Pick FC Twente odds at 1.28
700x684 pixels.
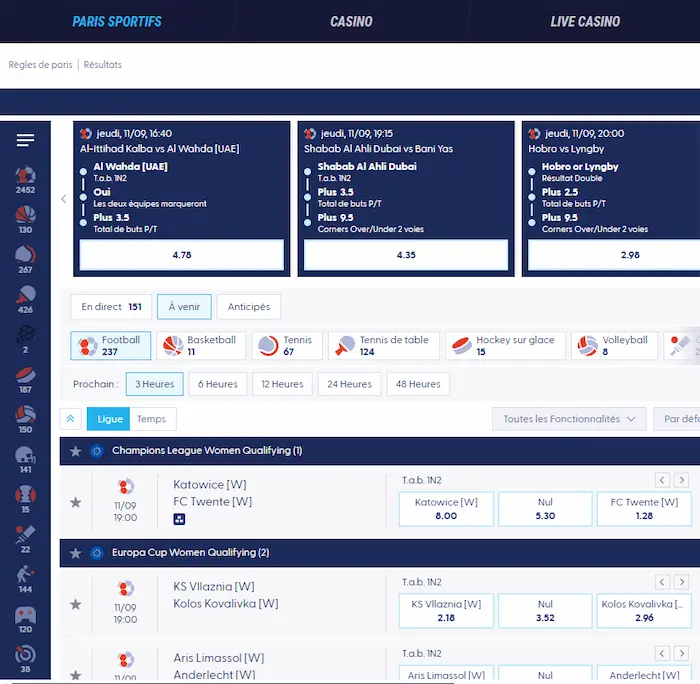click(643, 509)
